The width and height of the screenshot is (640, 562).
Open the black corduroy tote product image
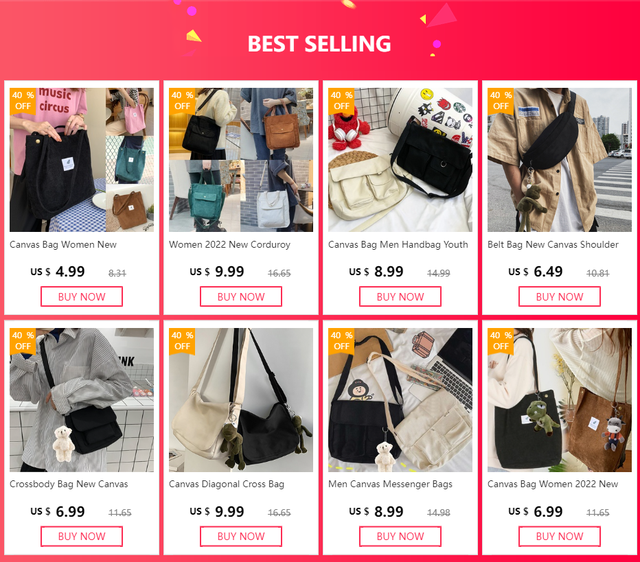tap(82, 160)
